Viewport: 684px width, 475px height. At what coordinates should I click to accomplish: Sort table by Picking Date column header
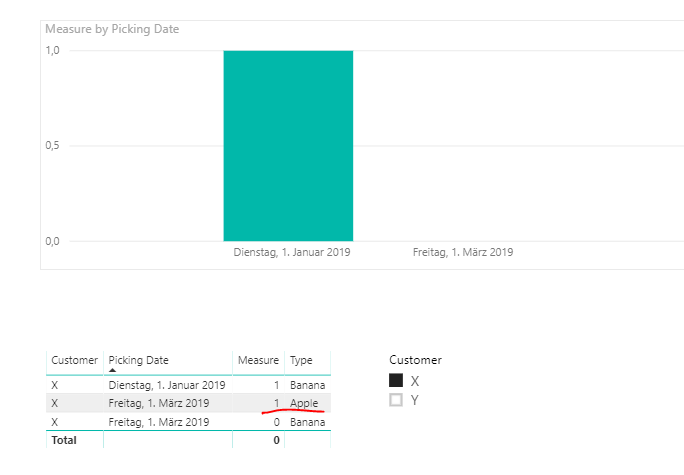pyautogui.click(x=138, y=360)
